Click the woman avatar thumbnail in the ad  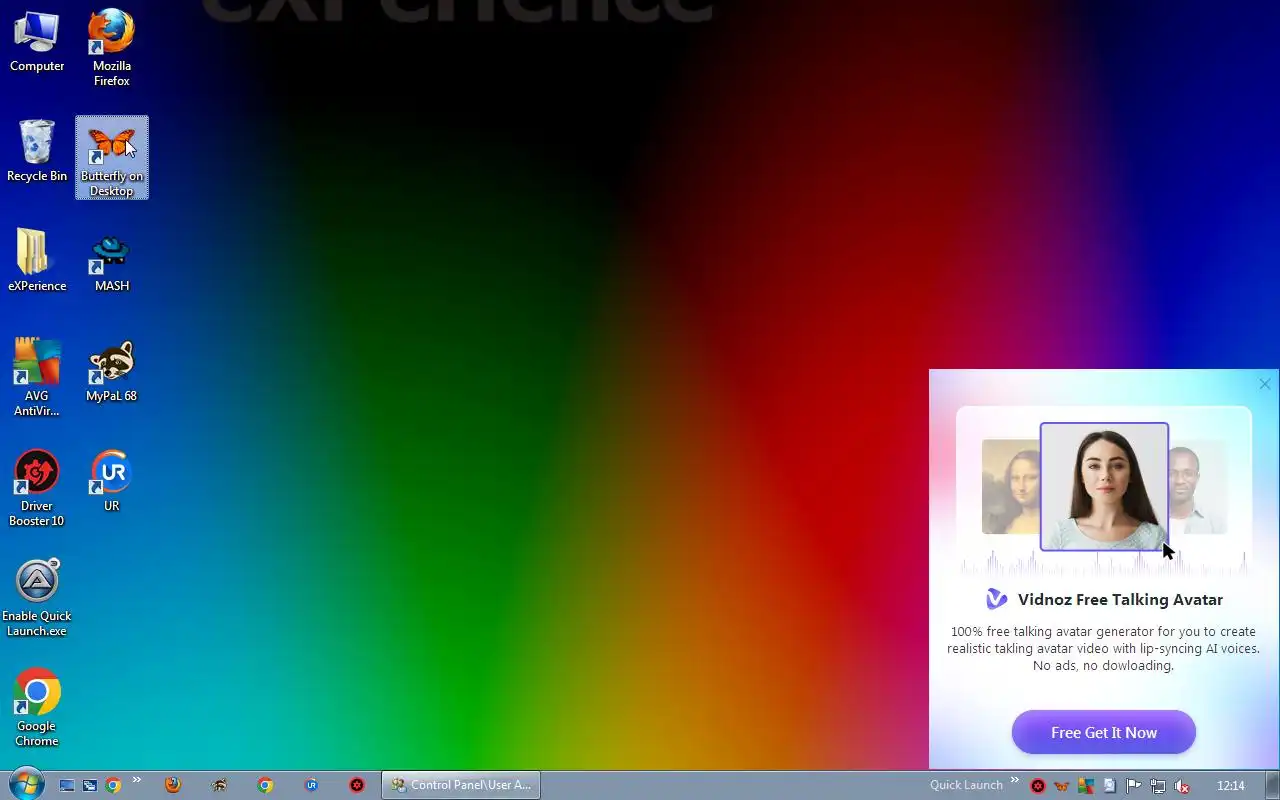click(1104, 486)
